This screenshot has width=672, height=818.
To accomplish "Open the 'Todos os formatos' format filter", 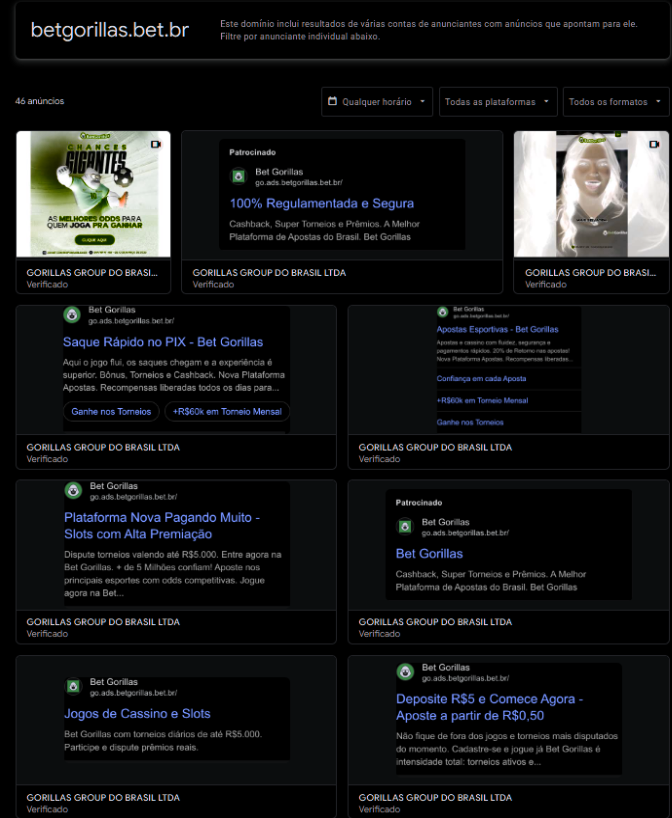I will coord(616,102).
